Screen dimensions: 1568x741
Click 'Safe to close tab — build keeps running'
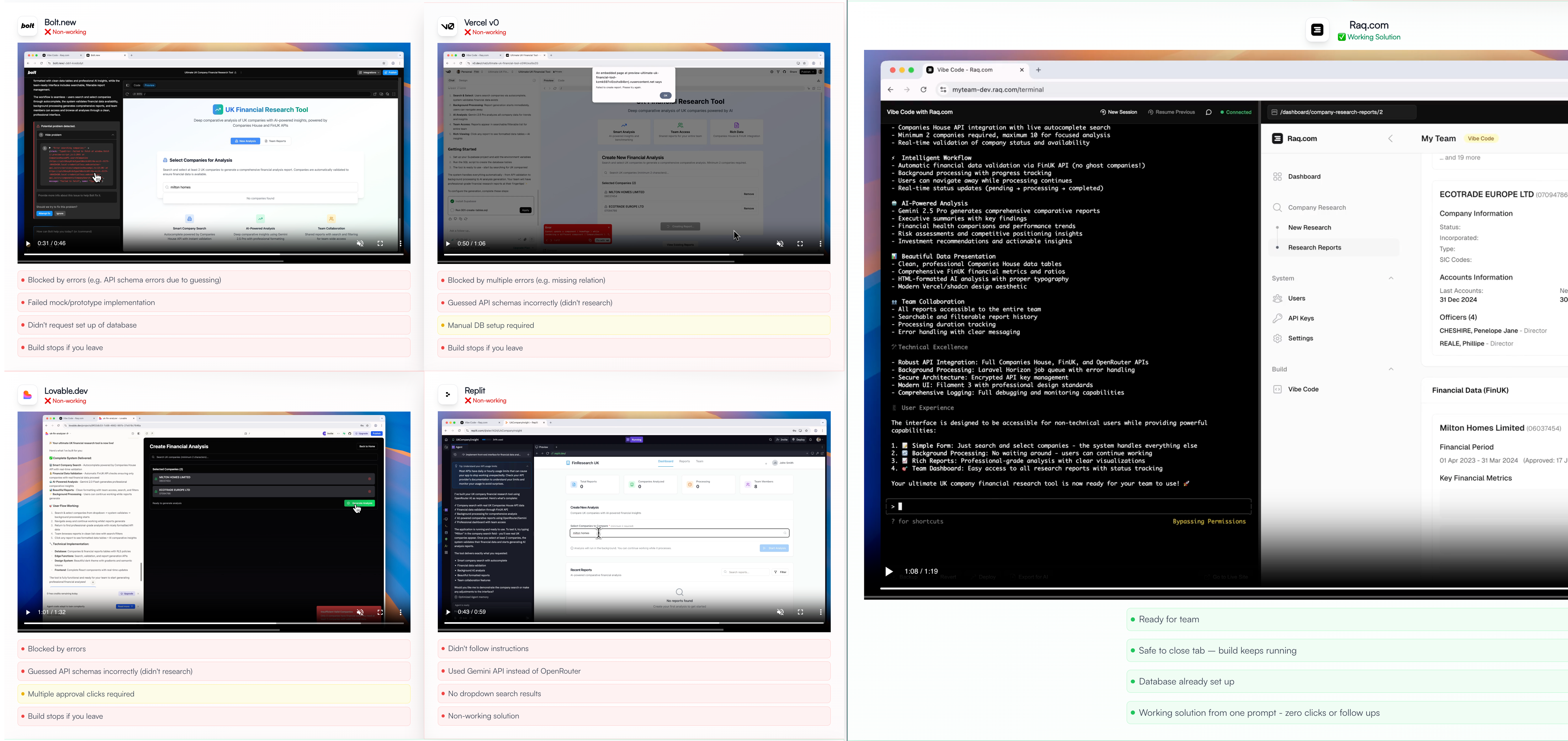[1347, 651]
